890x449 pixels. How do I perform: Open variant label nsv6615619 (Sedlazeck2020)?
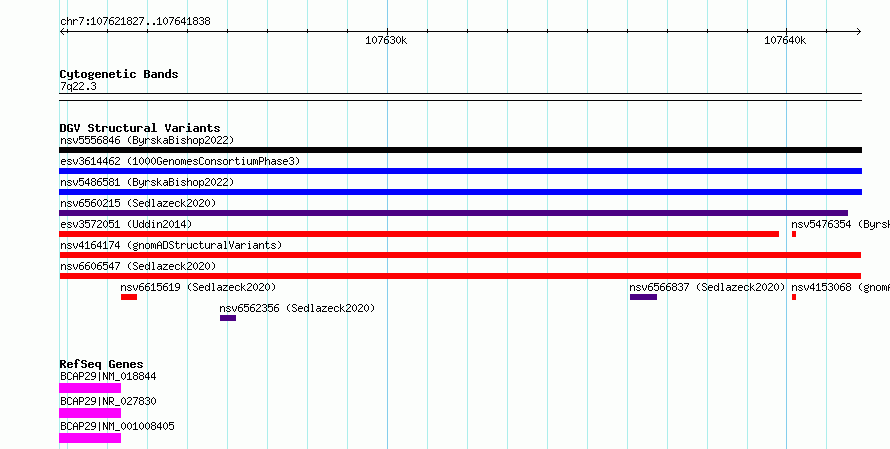pos(198,287)
